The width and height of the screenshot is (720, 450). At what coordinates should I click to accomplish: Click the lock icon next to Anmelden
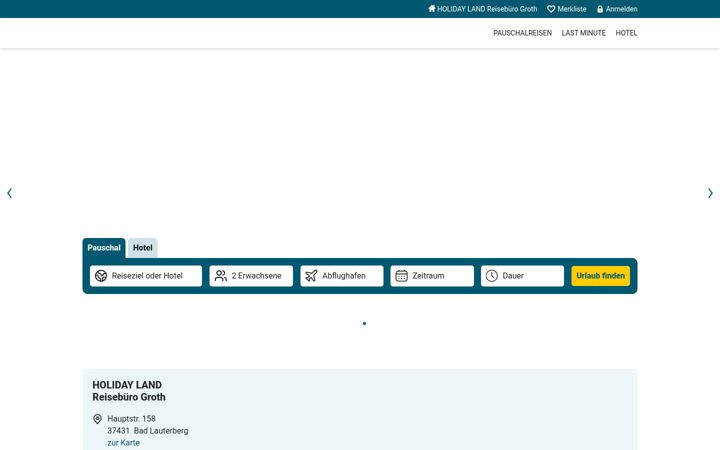(600, 9)
